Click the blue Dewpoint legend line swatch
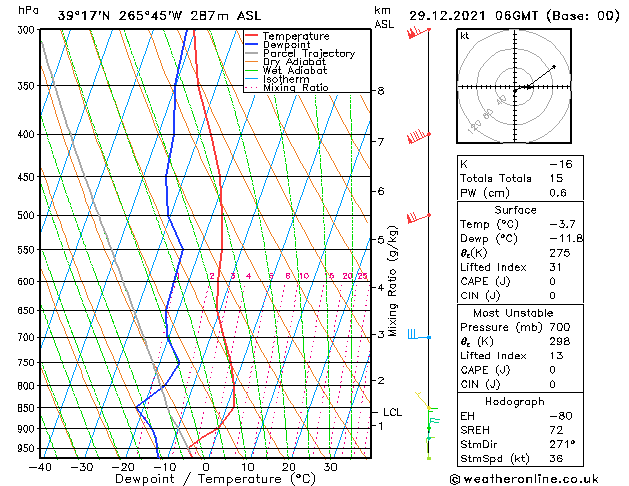 click(252, 45)
